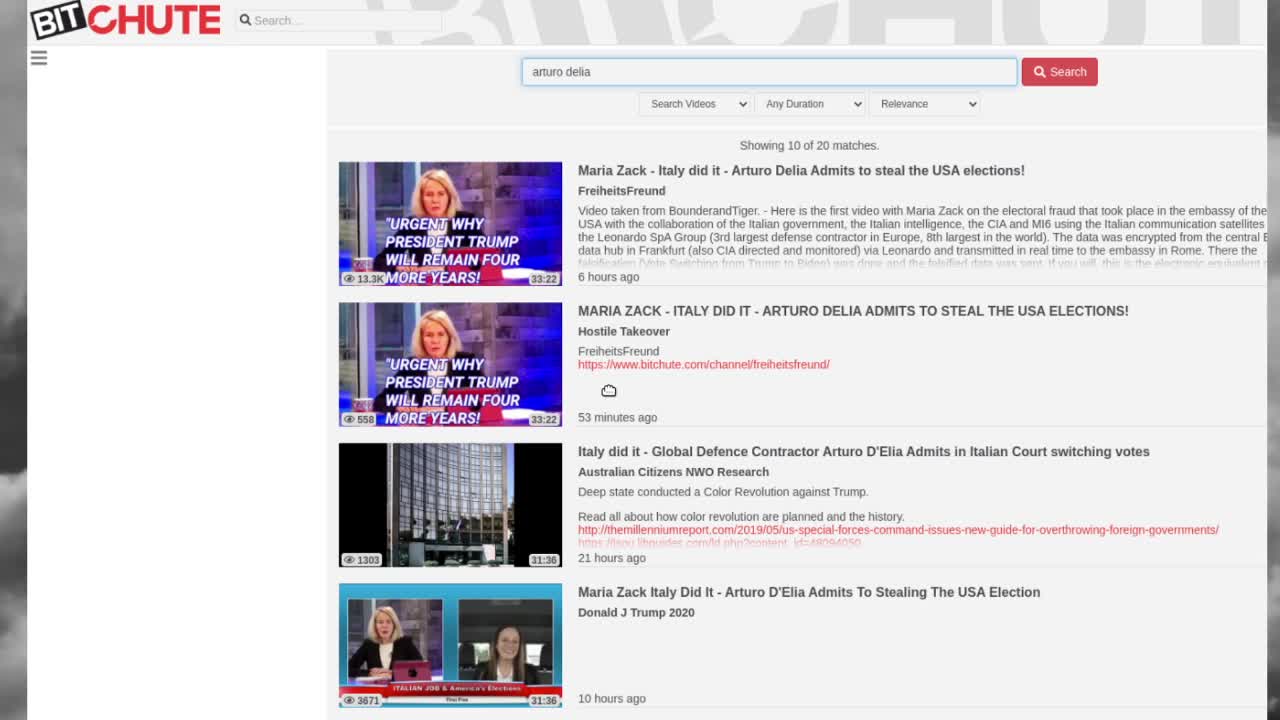
Task: Click the 'arturo delia' search input
Action: click(x=769, y=72)
